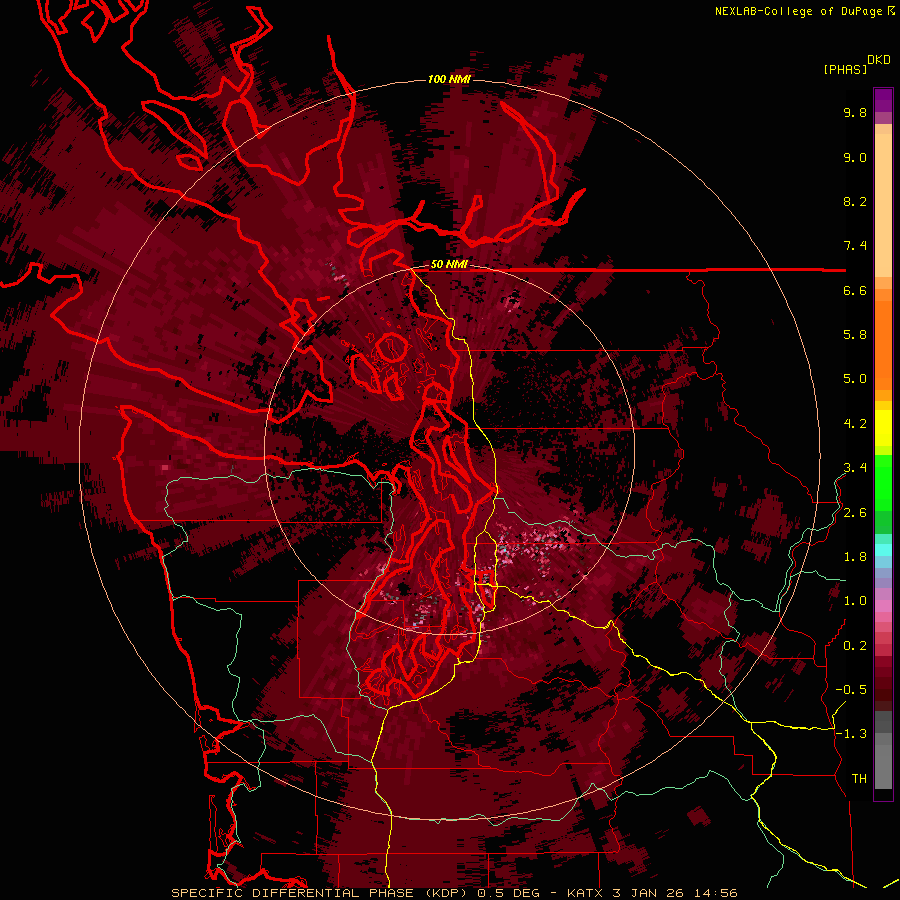Click the 5.0 scale value
The image size is (900, 900).
[855, 379]
